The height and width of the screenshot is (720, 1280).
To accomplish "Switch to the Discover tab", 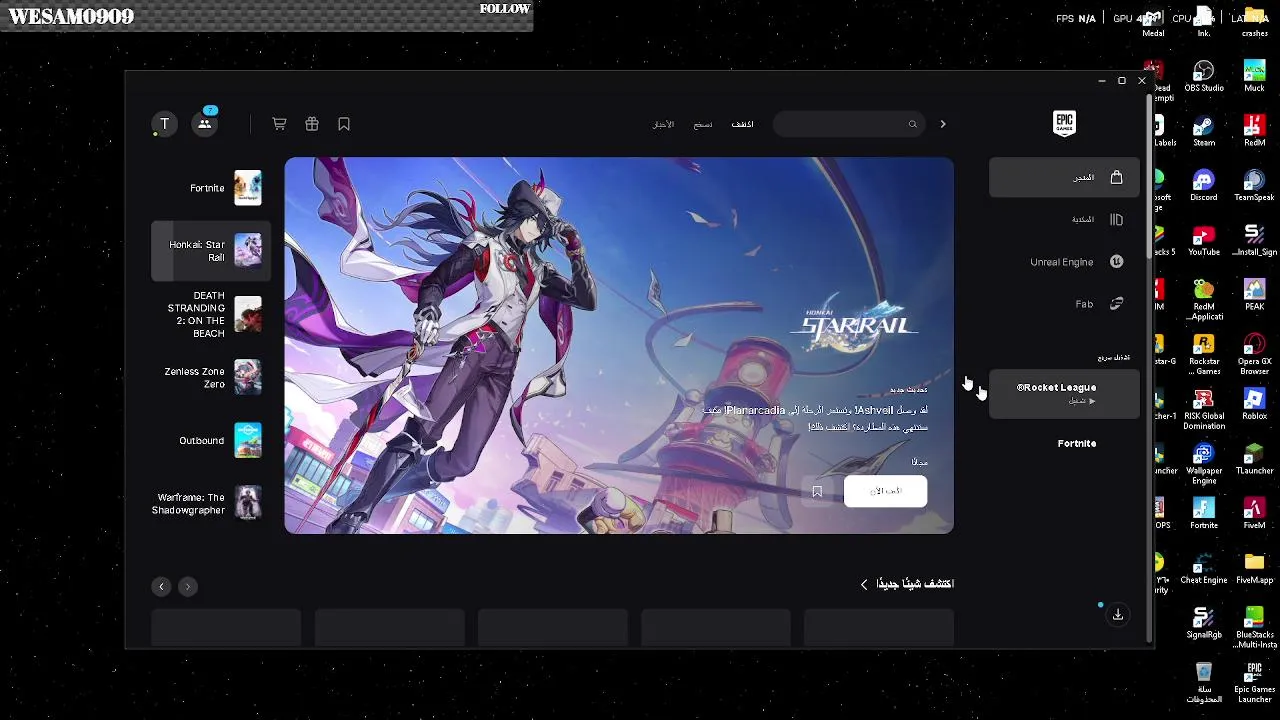I will (x=742, y=124).
